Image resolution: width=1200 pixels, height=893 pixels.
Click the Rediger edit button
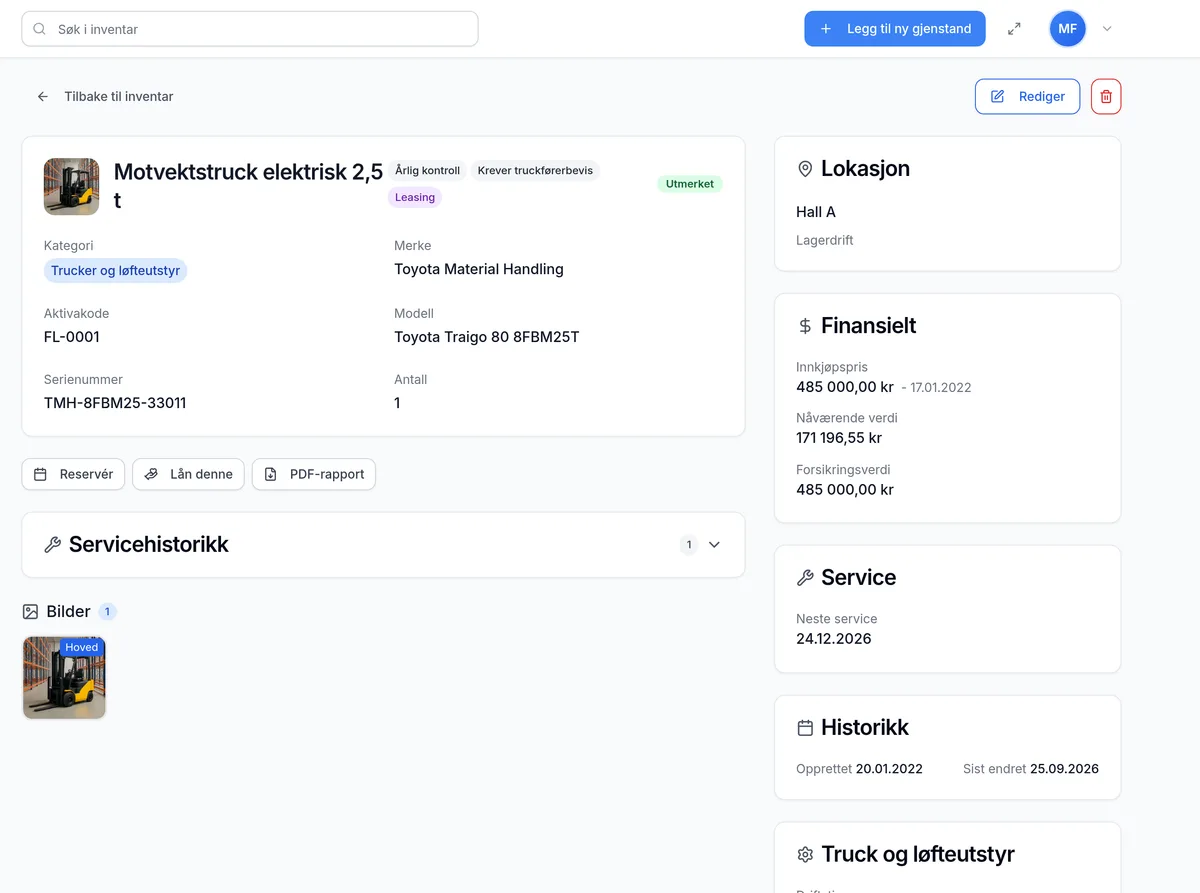point(1027,96)
